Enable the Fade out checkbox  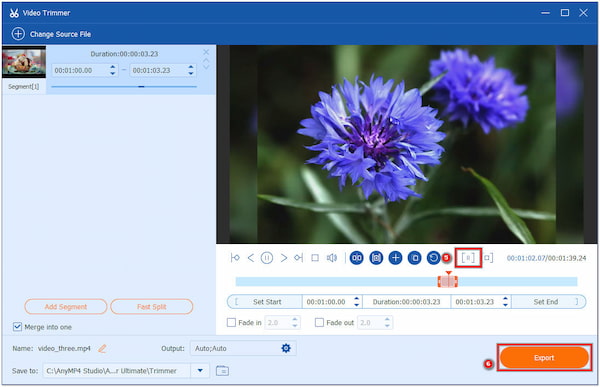click(x=319, y=323)
